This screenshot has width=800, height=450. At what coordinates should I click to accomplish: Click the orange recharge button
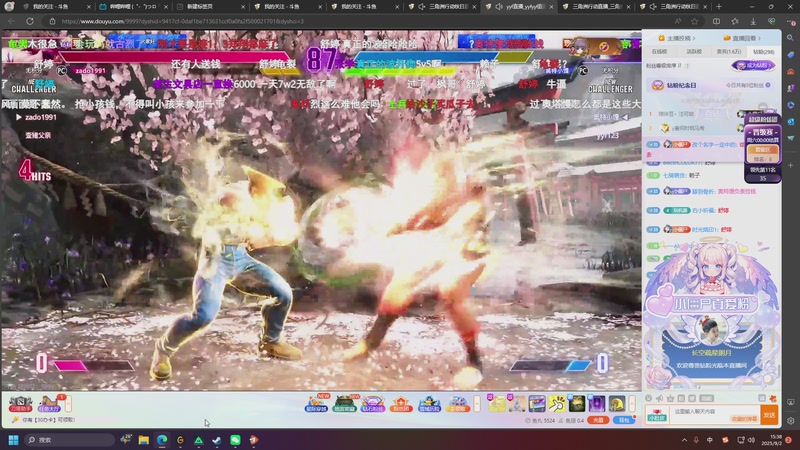pyautogui.click(x=598, y=420)
